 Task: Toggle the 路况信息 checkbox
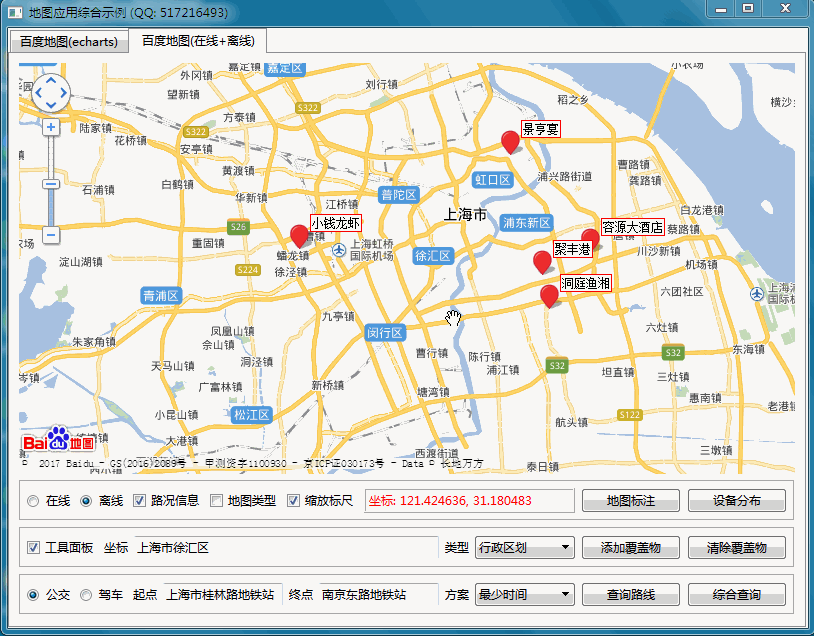[139, 500]
